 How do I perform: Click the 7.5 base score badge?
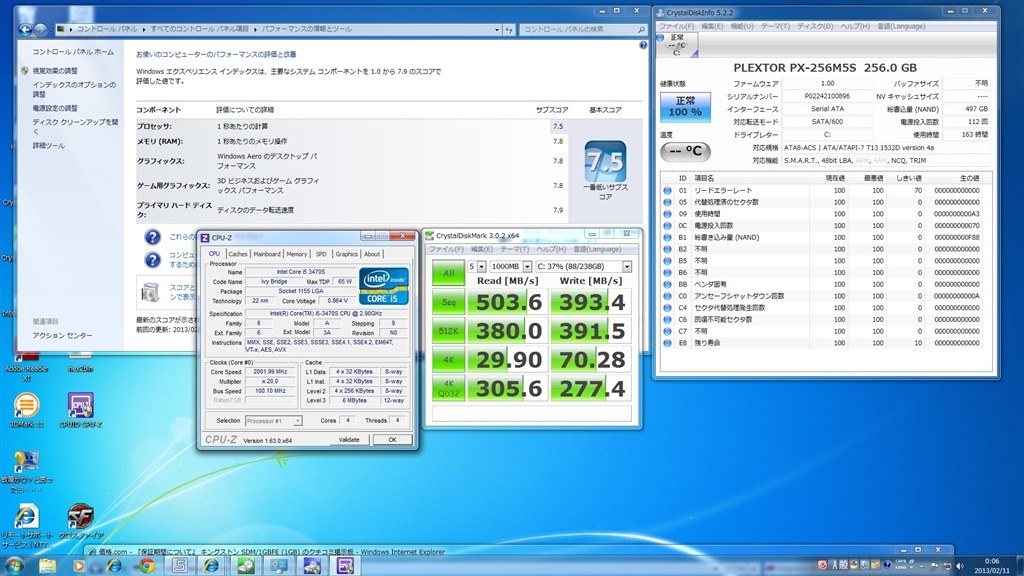click(x=605, y=161)
